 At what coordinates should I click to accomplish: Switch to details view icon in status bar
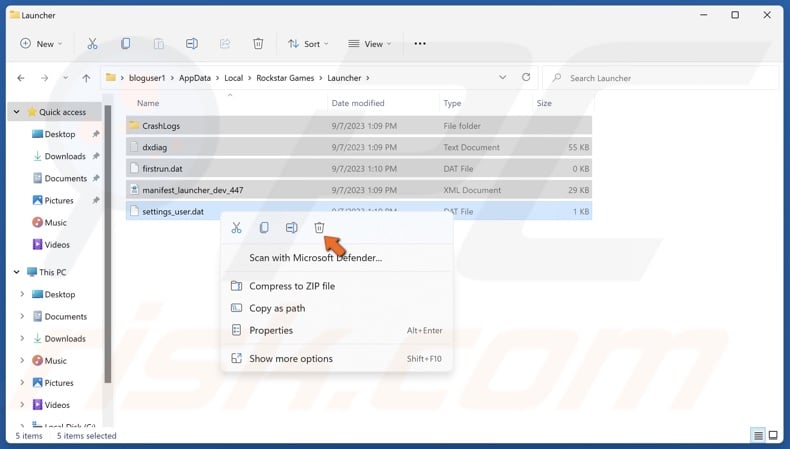[x=758, y=435]
